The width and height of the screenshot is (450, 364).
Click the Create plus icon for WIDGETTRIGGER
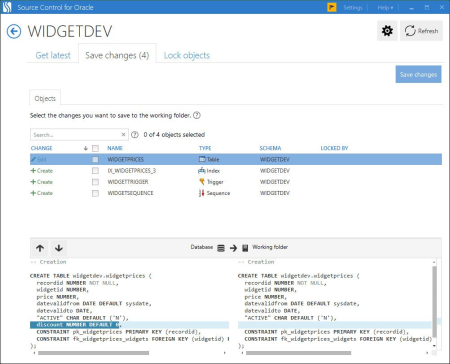[x=33, y=182]
